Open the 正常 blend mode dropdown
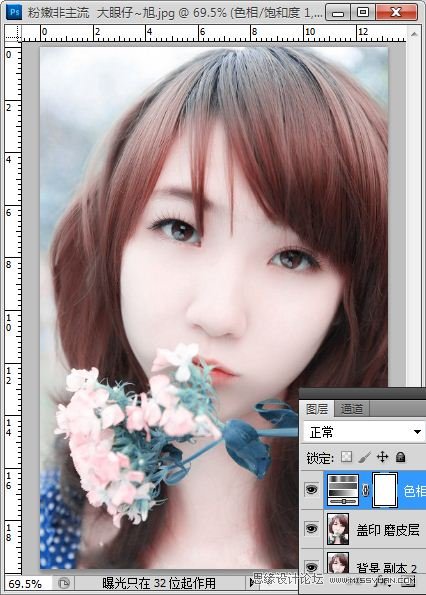Screen dimensions: 426x595 pos(364,432)
